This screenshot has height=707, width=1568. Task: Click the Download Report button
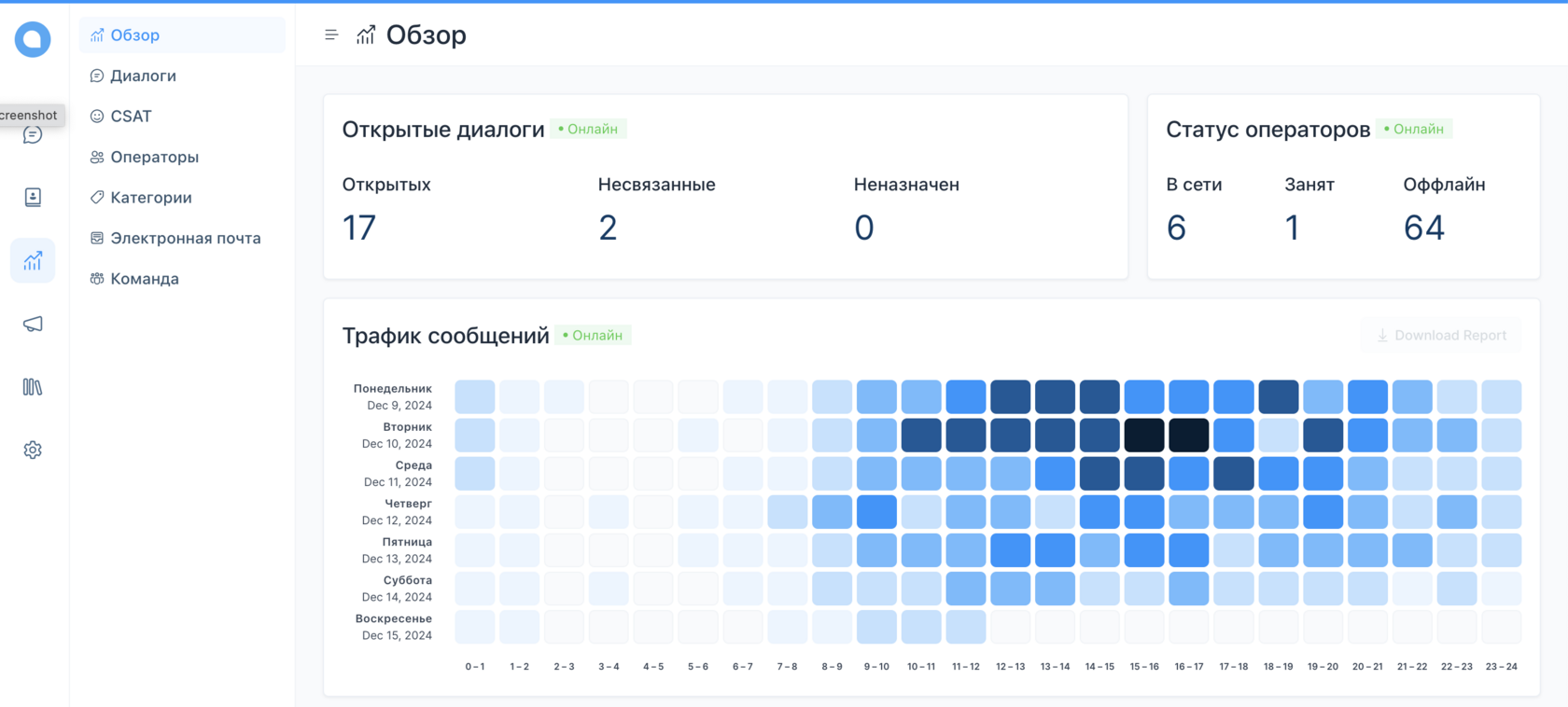pyautogui.click(x=1441, y=335)
